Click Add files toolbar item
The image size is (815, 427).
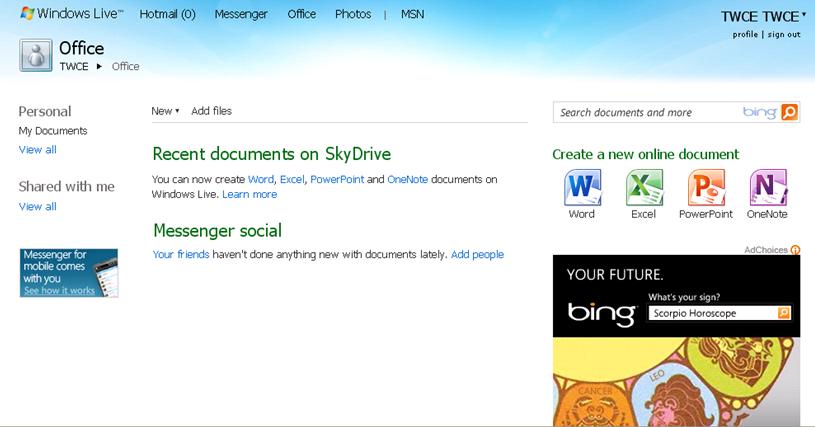coord(211,111)
